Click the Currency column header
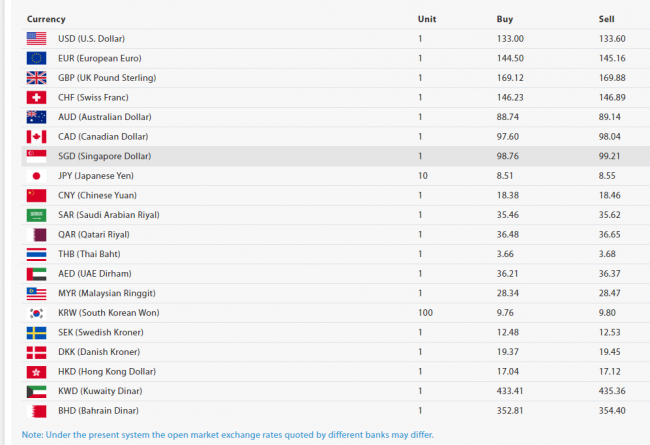Screen dimensions: 650x445 pos(46,19)
